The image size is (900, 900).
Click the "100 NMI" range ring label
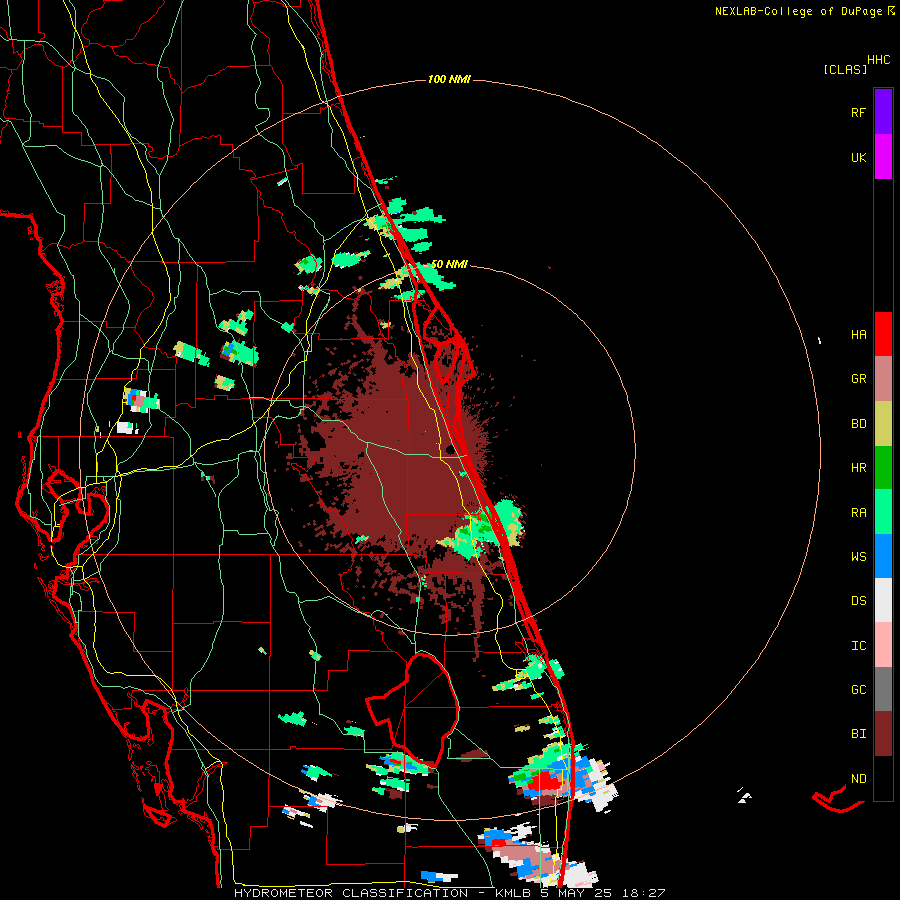point(449,79)
